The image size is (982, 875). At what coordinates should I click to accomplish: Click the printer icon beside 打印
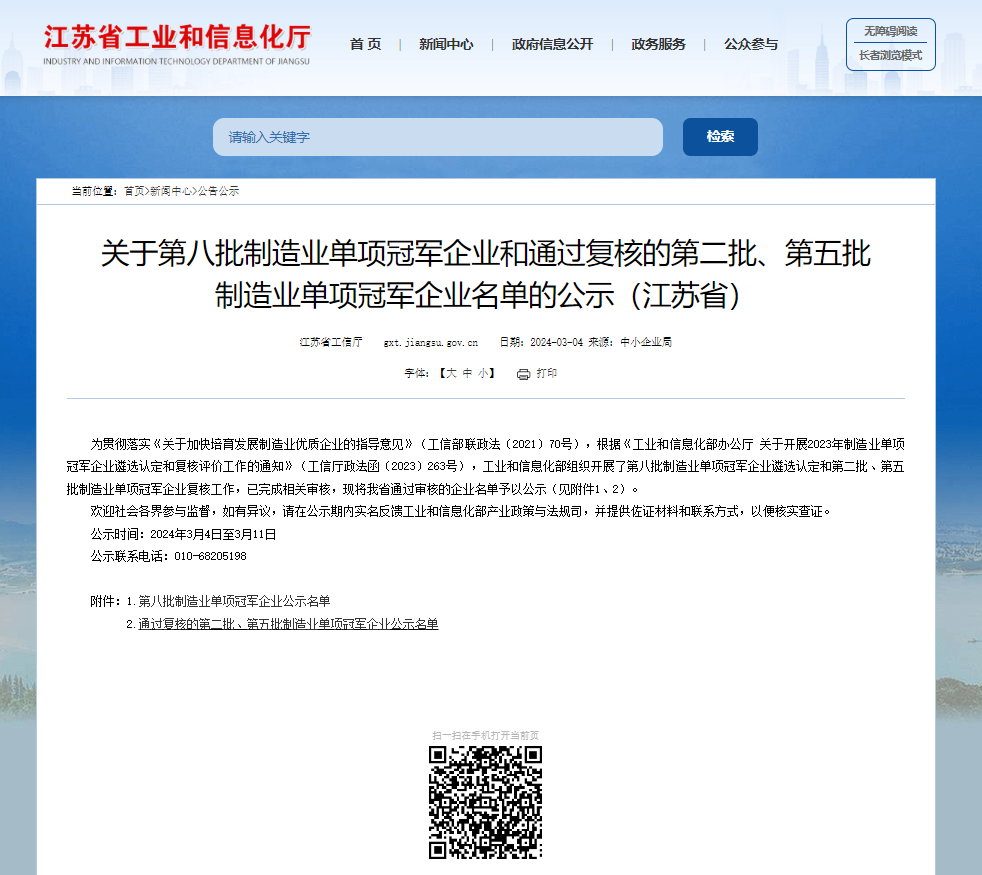[523, 374]
